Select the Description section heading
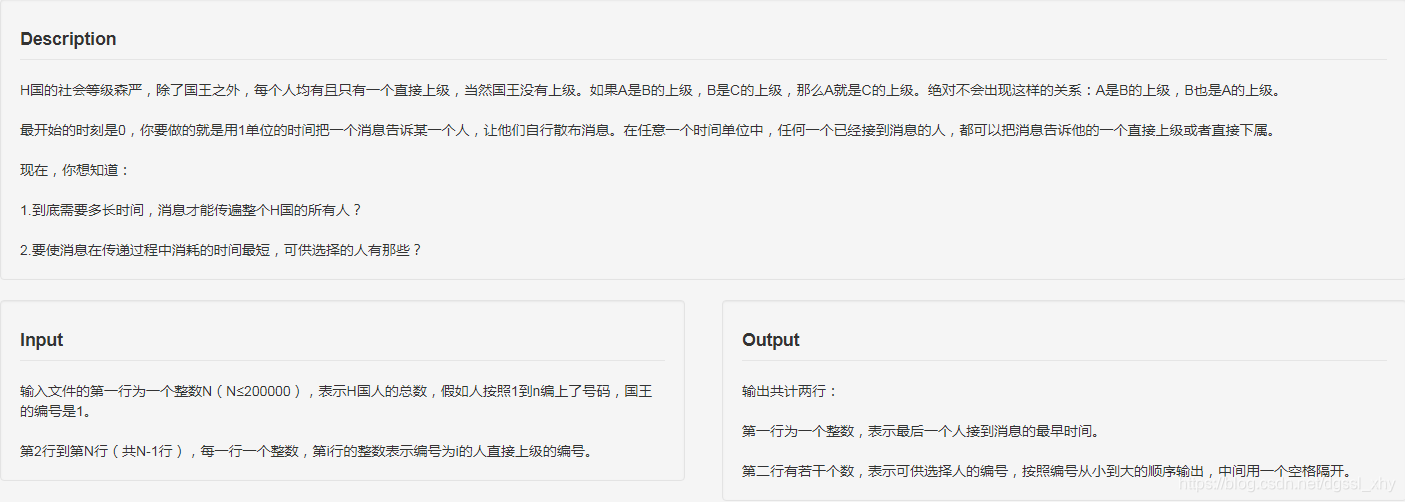 (x=68, y=39)
